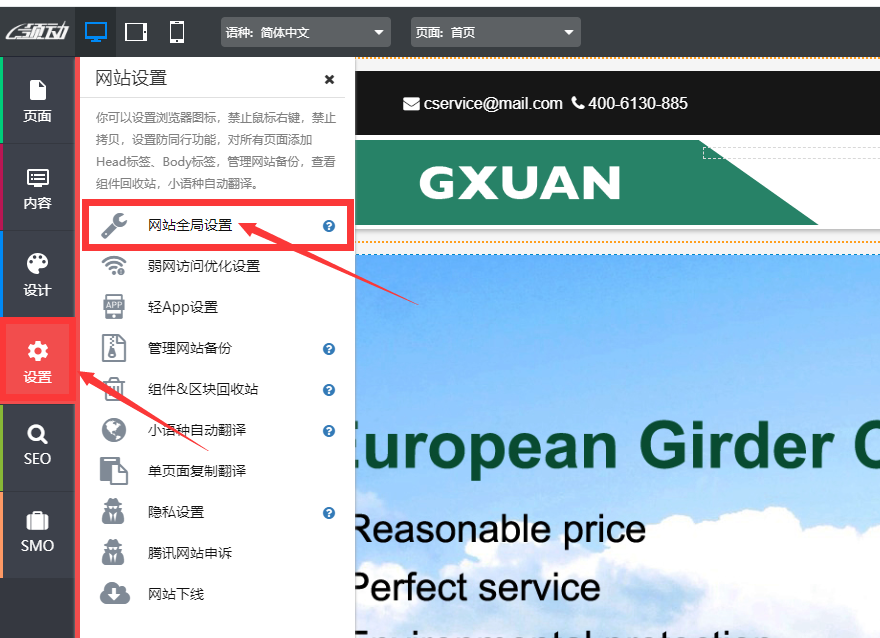Viewport: 880px width, 638px height.
Task: Open the 设计 palette tab
Action: 38,274
